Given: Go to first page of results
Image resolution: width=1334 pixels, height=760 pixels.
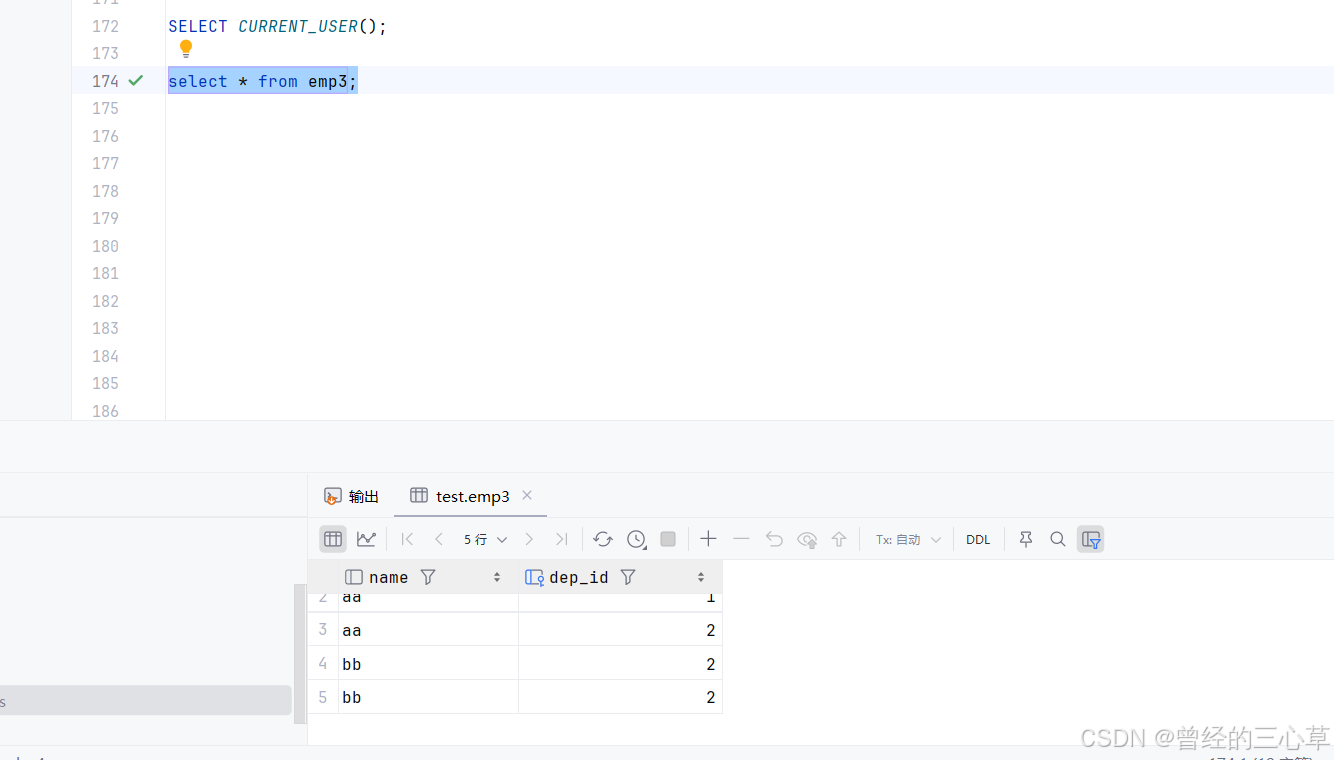Looking at the screenshot, I should pos(407,539).
